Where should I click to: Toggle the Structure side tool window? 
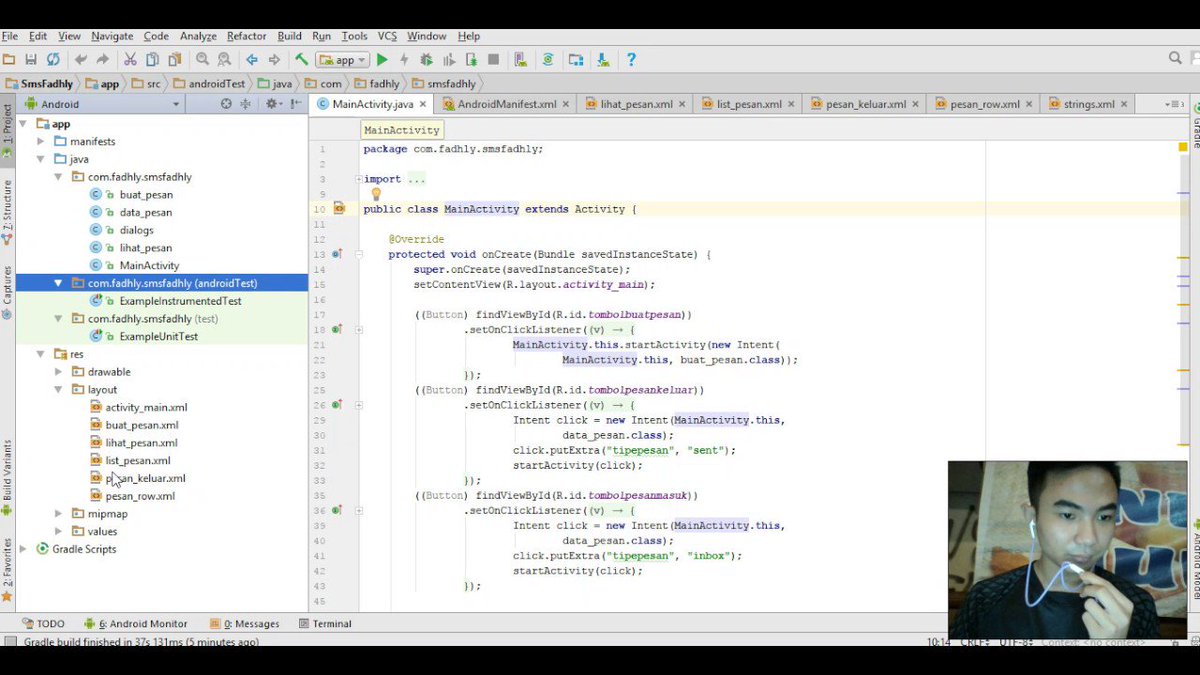[x=7, y=211]
